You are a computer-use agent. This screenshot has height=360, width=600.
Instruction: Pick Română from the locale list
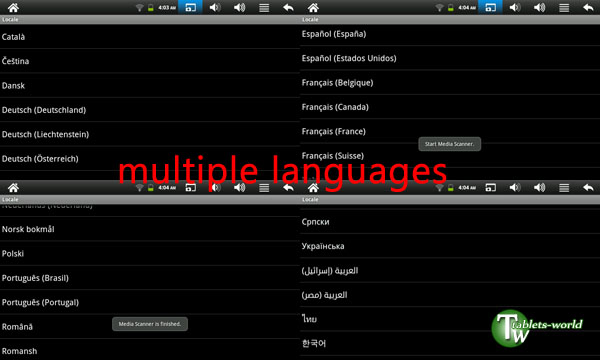[x=150, y=327]
